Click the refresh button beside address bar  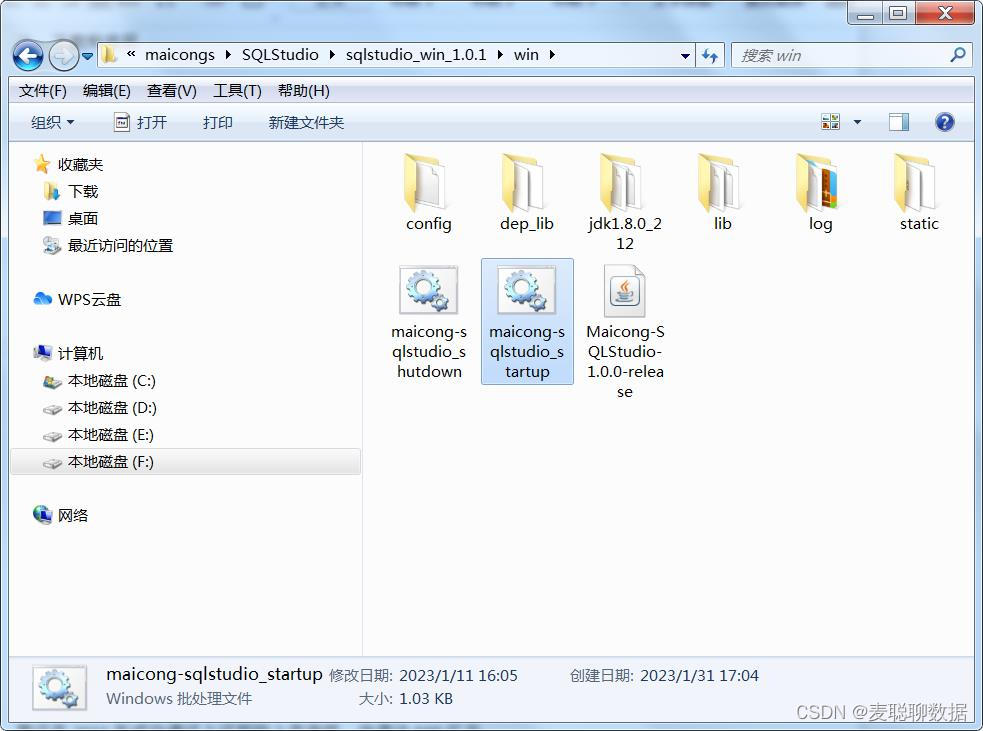coord(710,55)
